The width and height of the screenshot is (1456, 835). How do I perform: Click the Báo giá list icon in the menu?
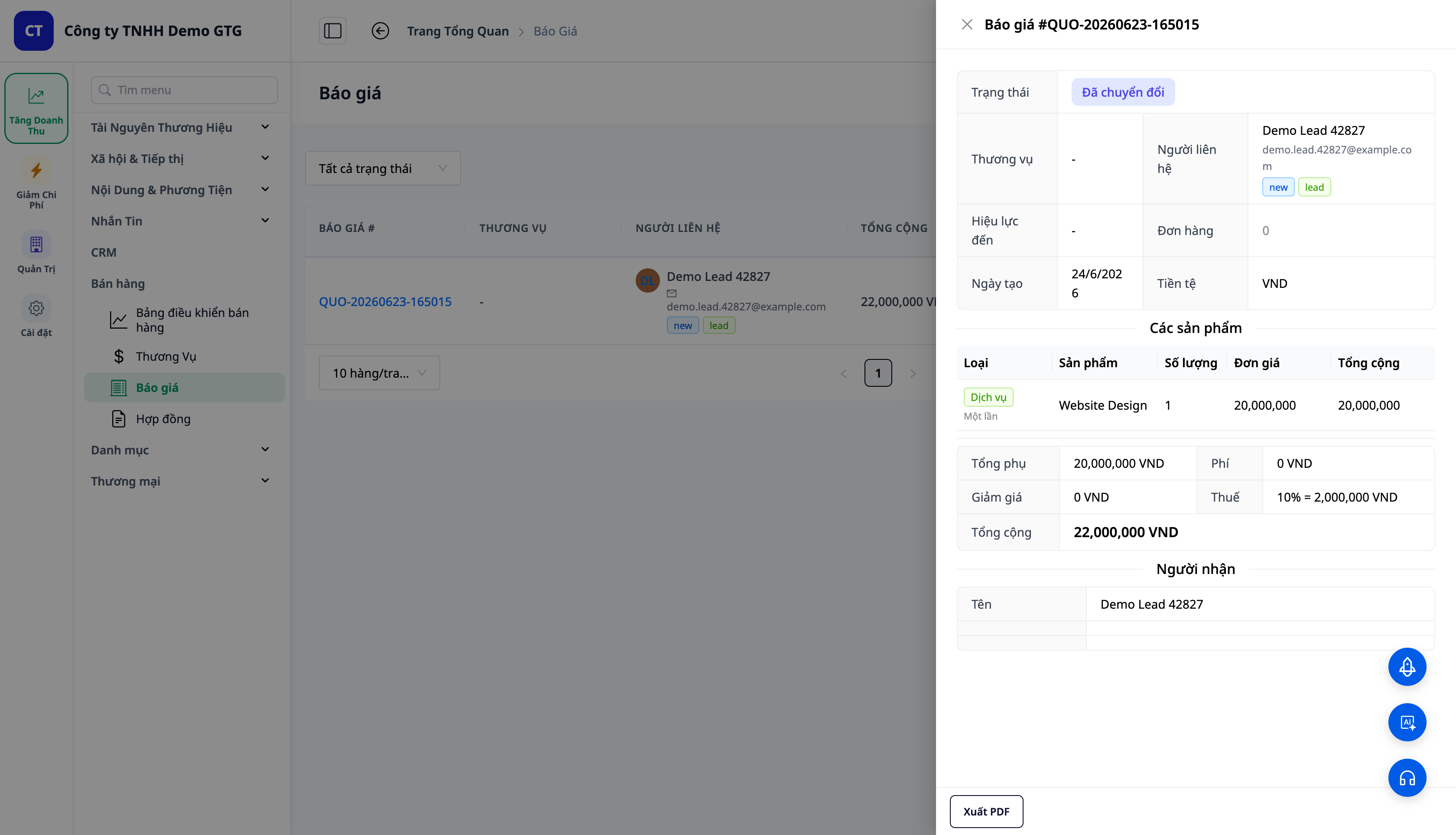(119, 388)
